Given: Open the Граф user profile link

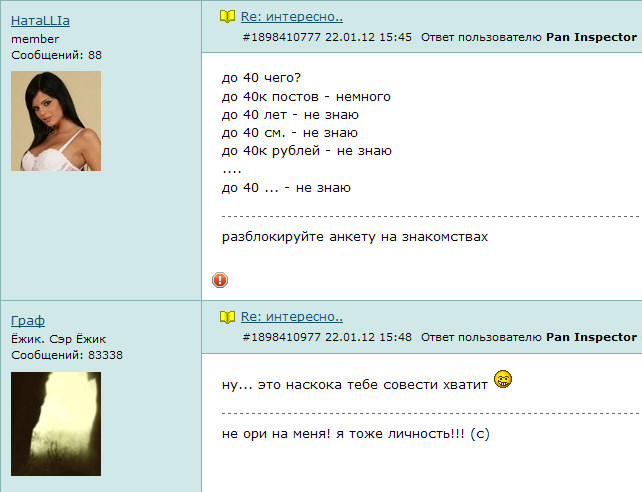Looking at the screenshot, I should pos(28,320).
